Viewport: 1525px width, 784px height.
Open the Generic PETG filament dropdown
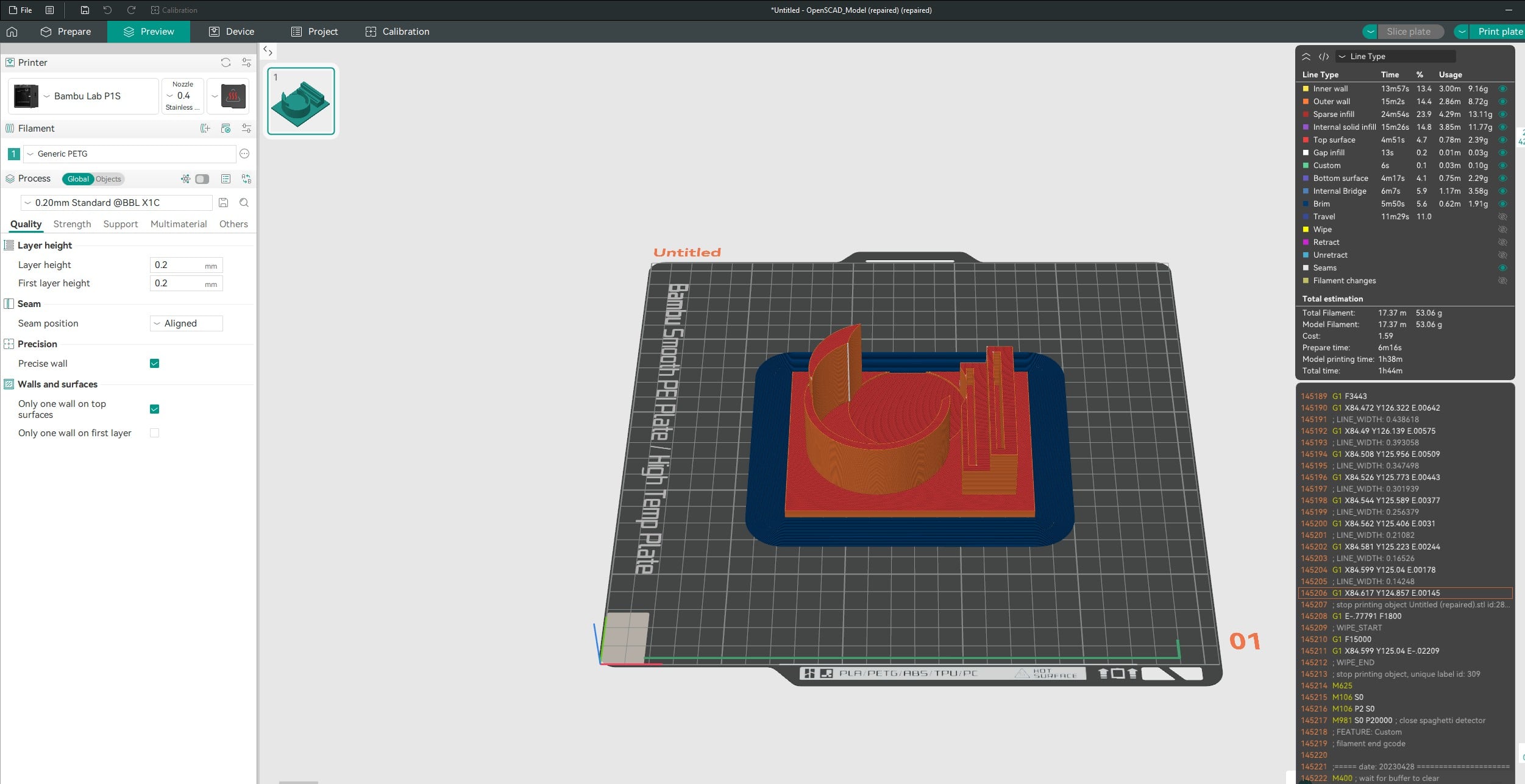click(x=129, y=154)
